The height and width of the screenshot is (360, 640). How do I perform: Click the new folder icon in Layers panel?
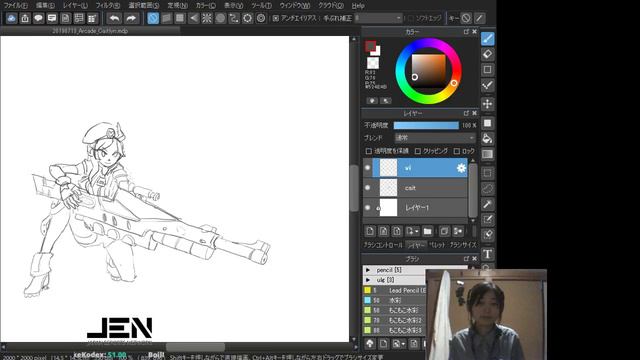[427, 231]
